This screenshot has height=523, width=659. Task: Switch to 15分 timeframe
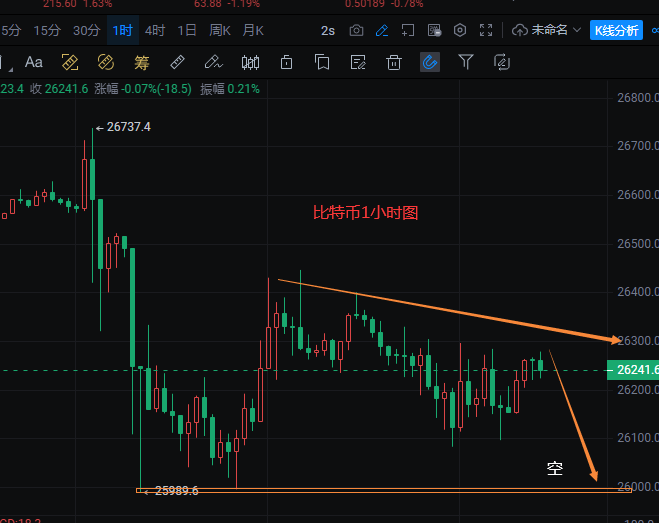(x=47, y=30)
